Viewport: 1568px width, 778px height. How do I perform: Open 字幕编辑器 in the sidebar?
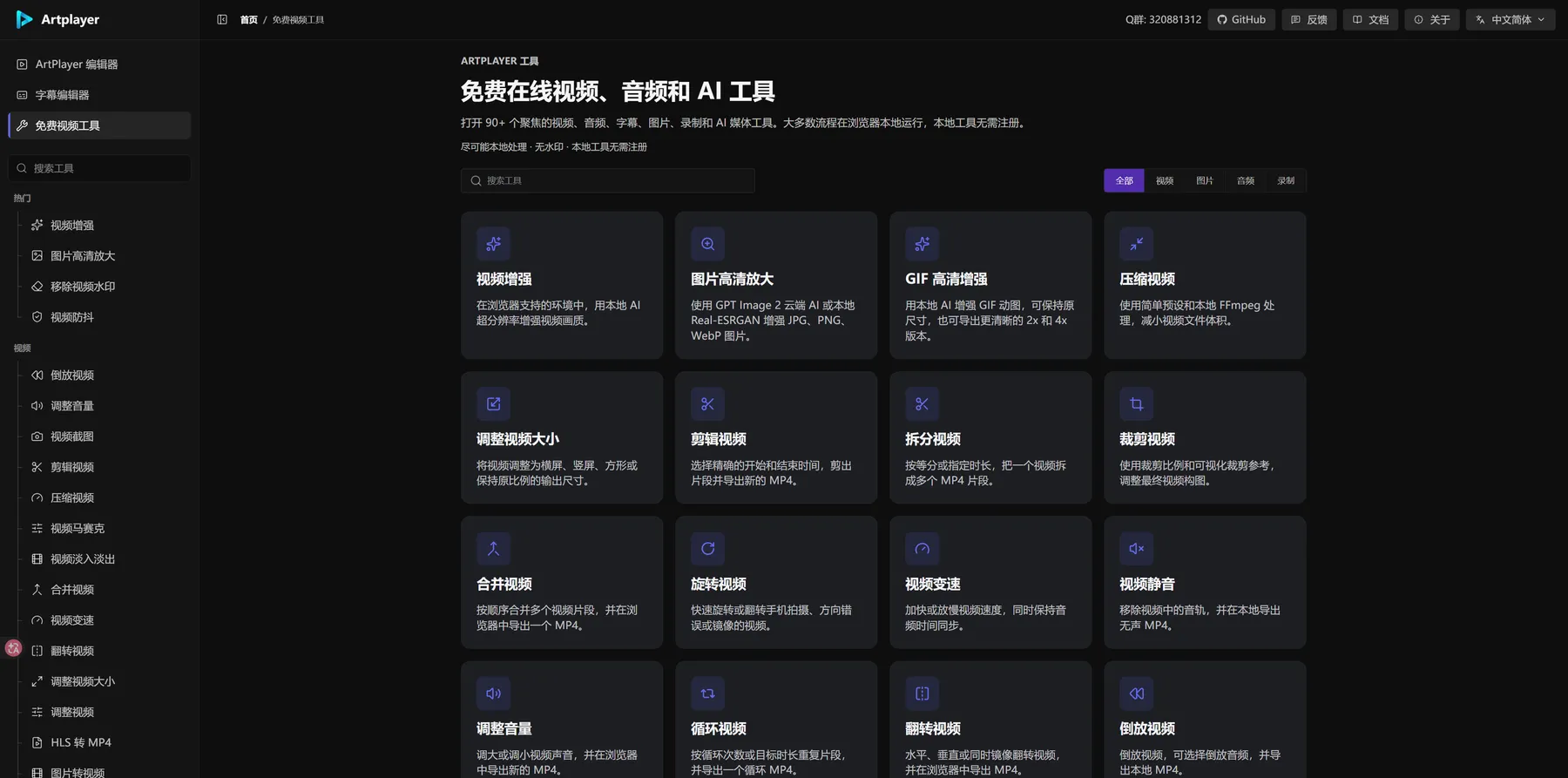99,95
